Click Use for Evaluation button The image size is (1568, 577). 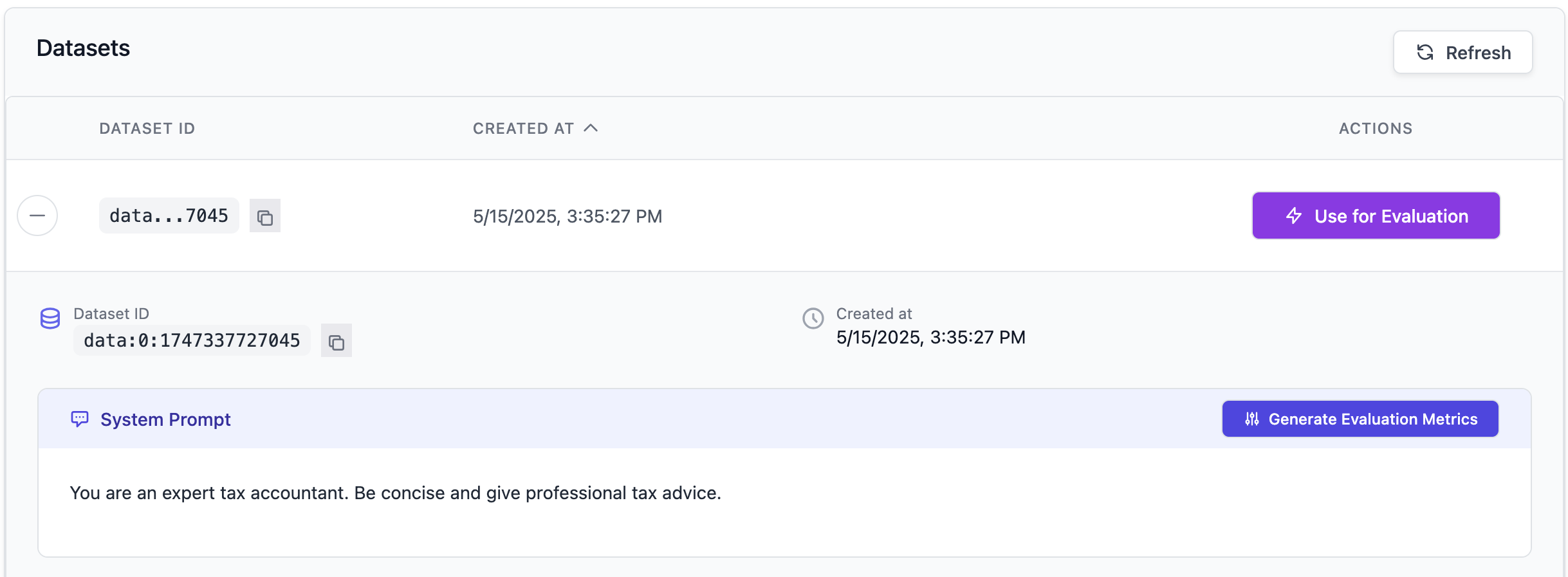point(1376,215)
